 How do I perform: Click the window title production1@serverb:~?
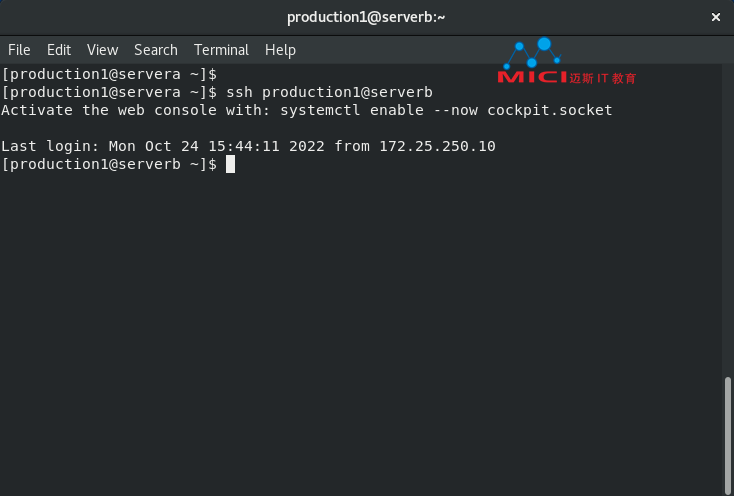point(366,17)
